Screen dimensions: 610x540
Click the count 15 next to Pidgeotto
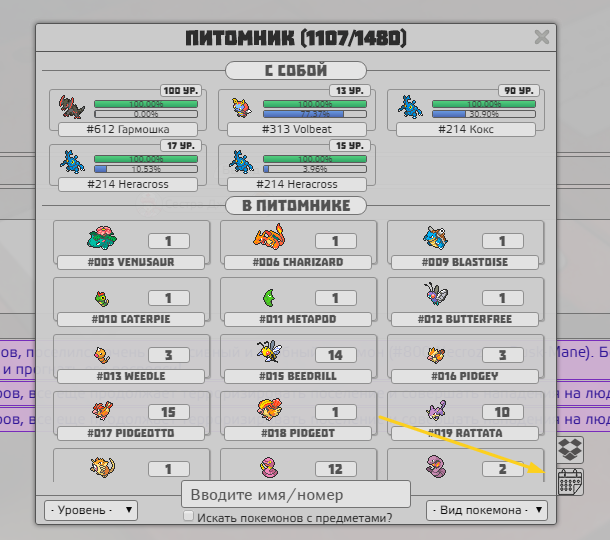coord(168,412)
